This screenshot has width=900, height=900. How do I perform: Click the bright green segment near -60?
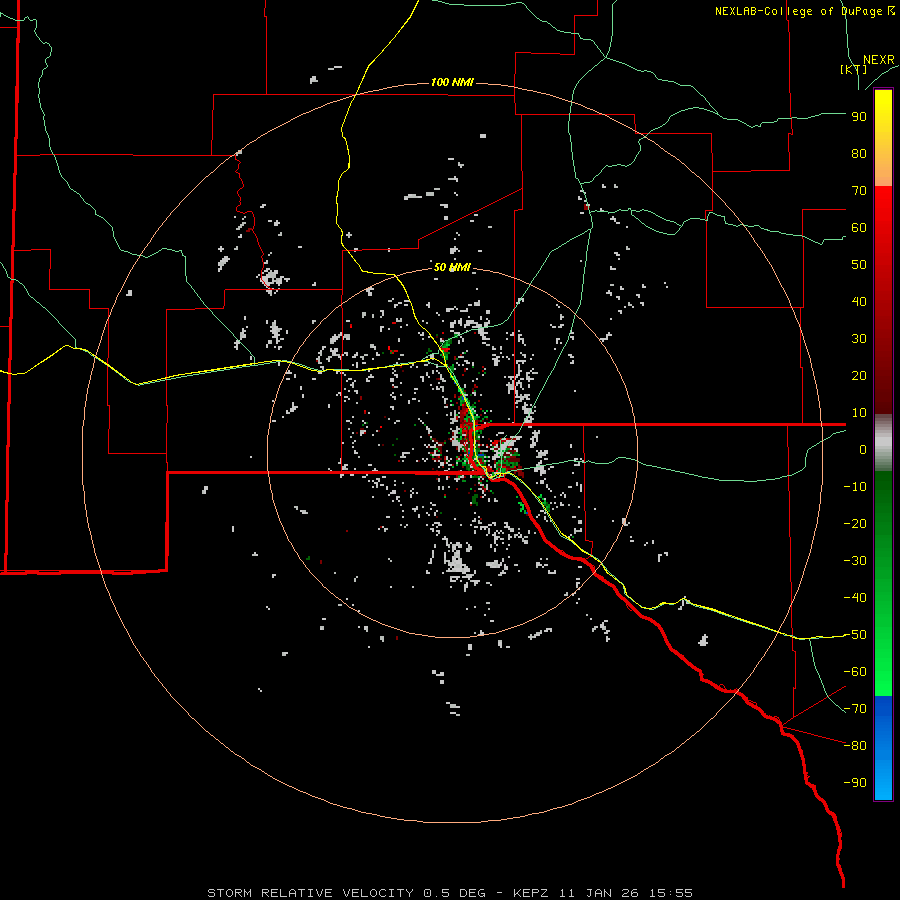[883, 672]
